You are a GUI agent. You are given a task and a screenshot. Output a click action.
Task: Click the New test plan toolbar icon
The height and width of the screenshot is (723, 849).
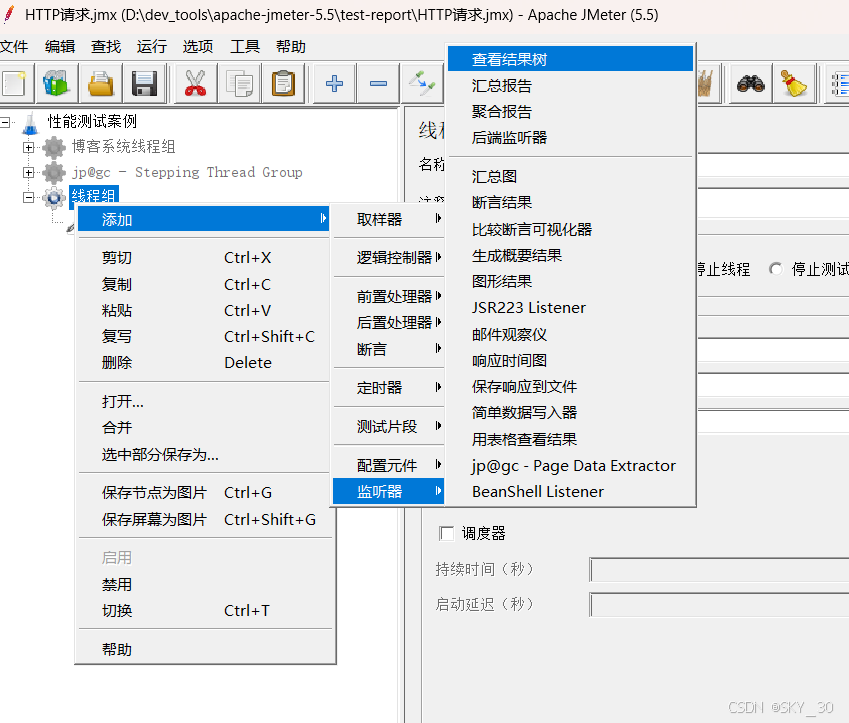point(15,83)
